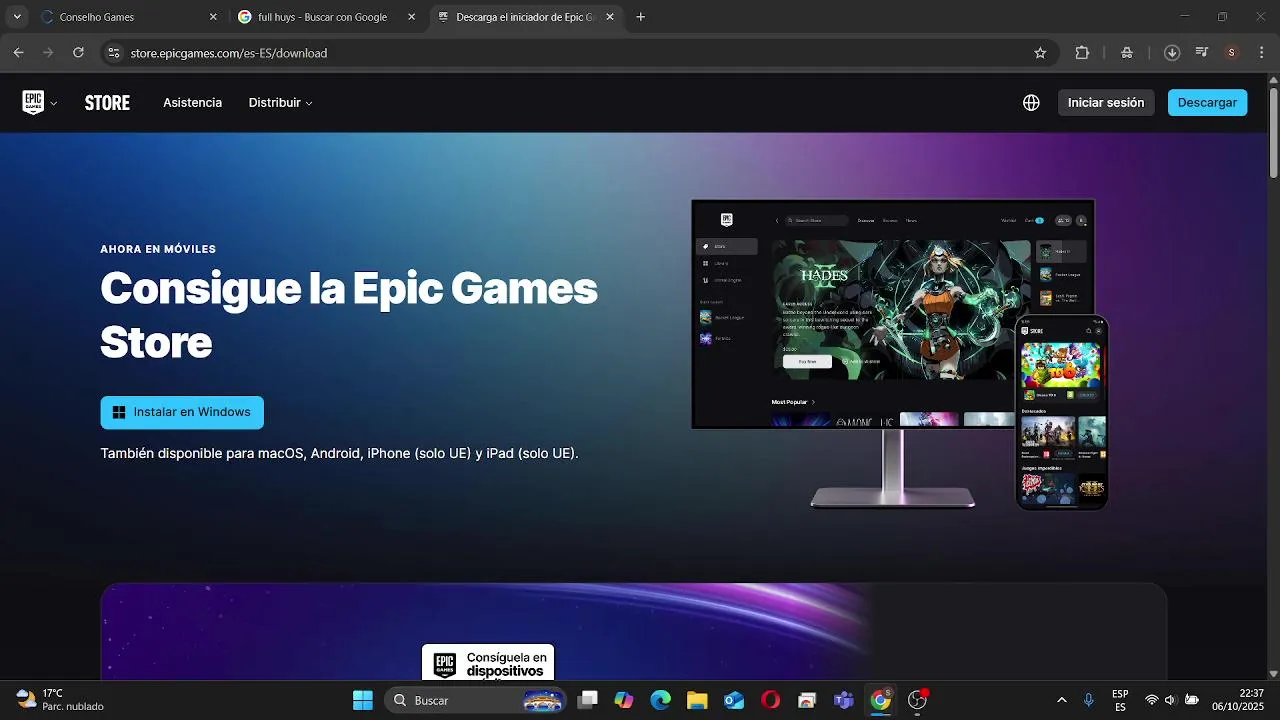Open a new browser tab
The height and width of the screenshot is (720, 1280).
pyautogui.click(x=641, y=17)
